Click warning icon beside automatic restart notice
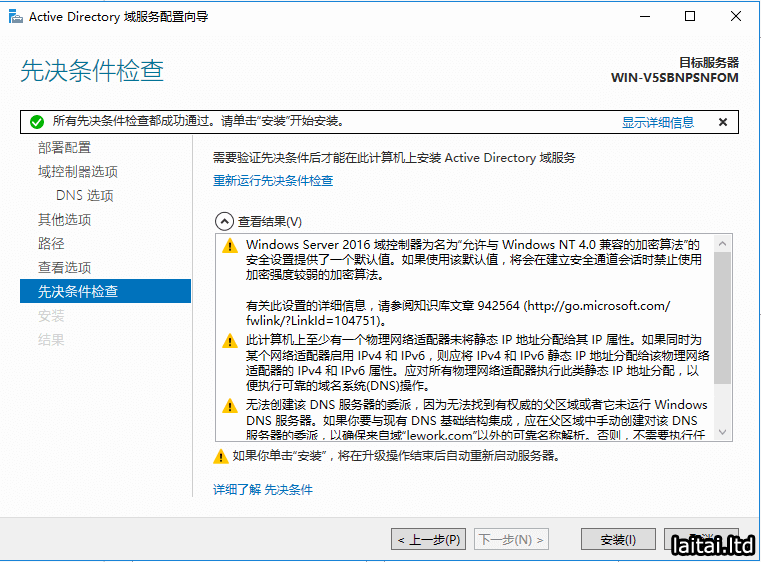Screen dimensions: 761x562 (221, 457)
